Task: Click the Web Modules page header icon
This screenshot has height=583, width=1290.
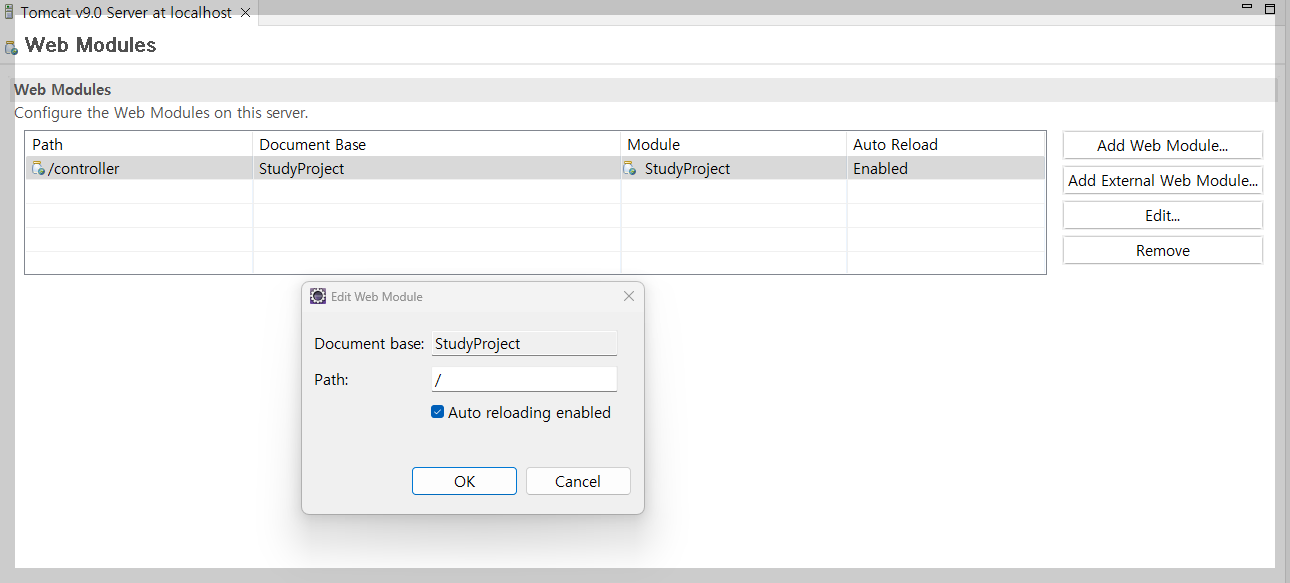Action: tap(11, 47)
